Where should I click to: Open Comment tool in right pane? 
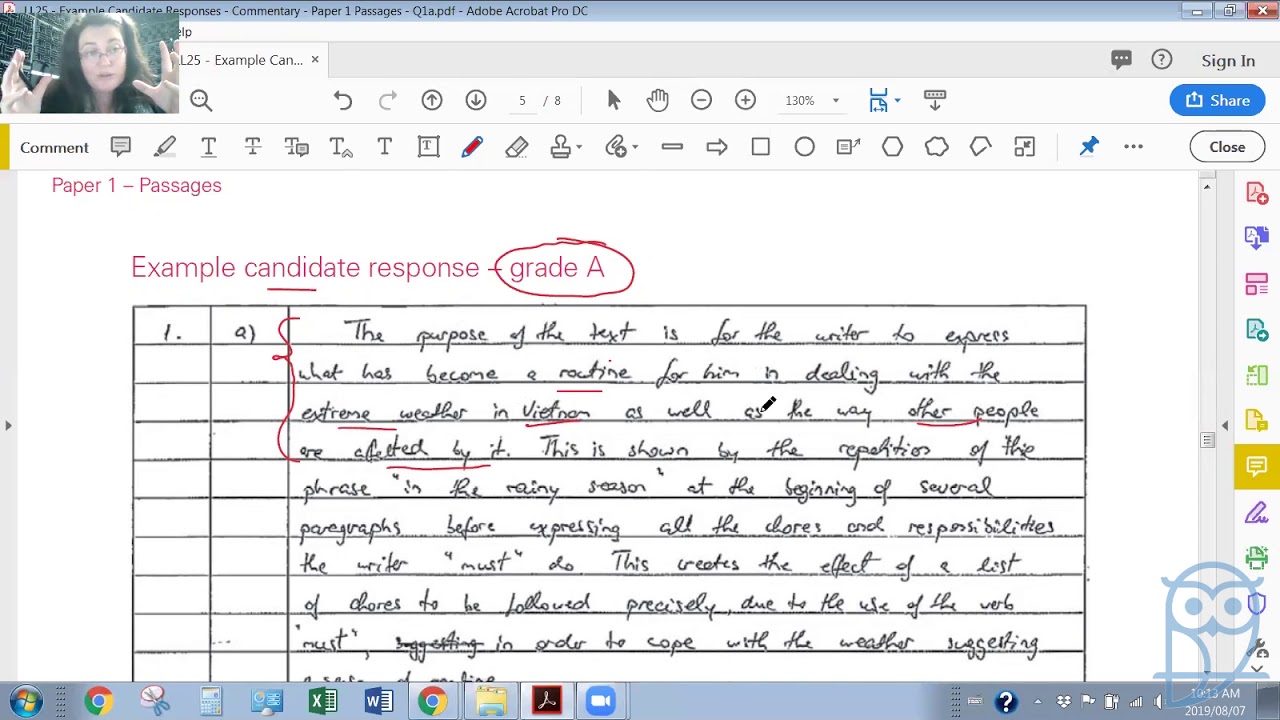(1257, 467)
